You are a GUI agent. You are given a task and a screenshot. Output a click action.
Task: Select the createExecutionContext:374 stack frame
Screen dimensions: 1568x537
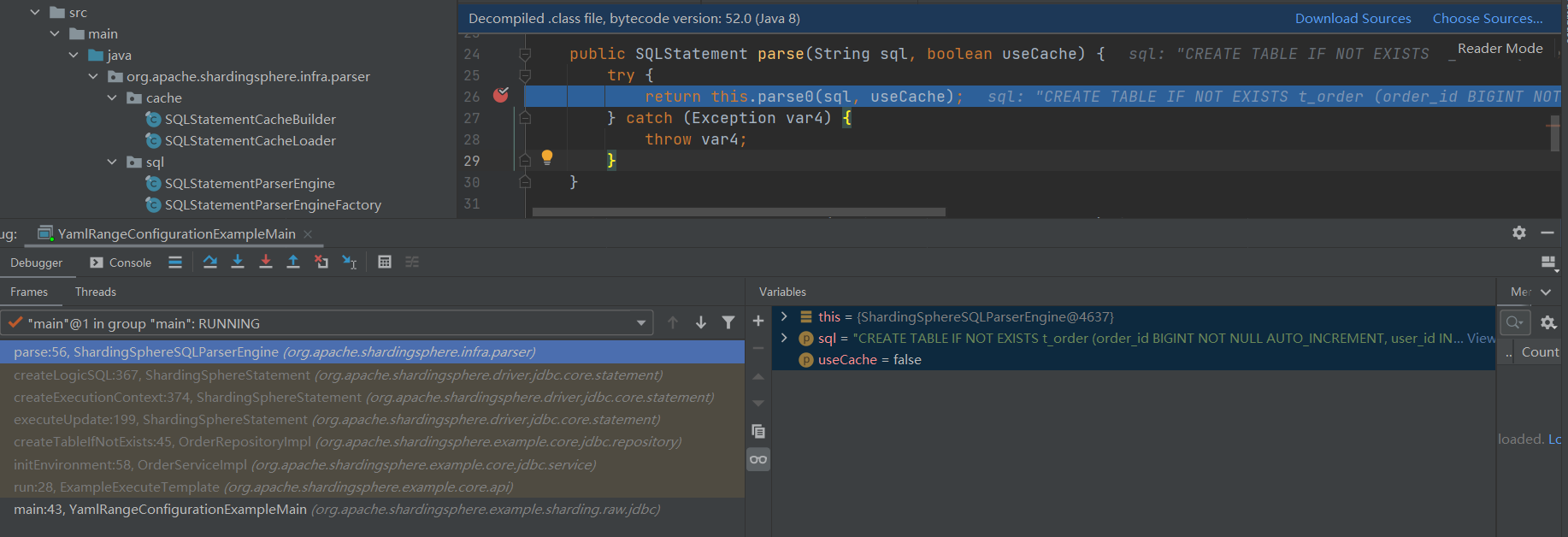point(372,397)
